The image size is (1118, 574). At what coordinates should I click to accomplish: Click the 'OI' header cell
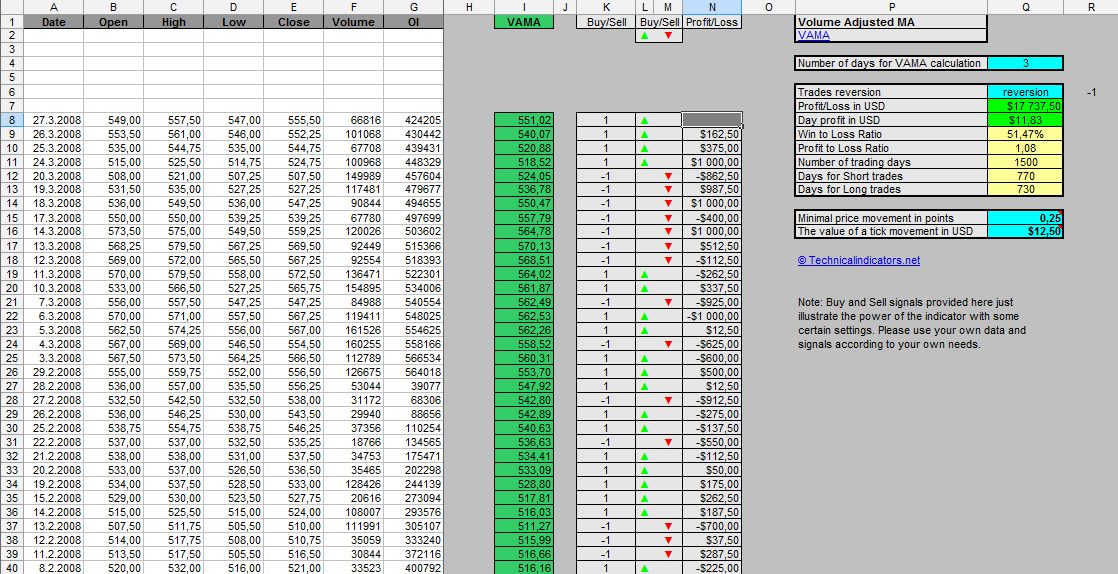414,22
